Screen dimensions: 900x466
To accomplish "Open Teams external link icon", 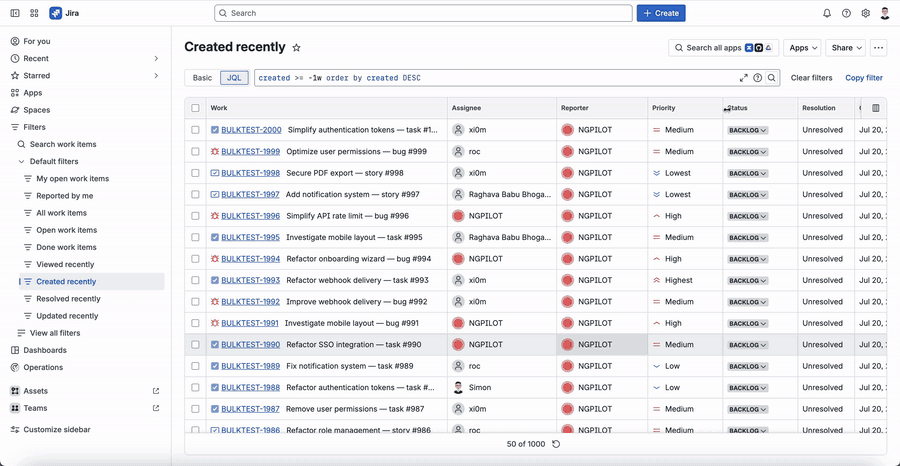I will pyautogui.click(x=156, y=408).
